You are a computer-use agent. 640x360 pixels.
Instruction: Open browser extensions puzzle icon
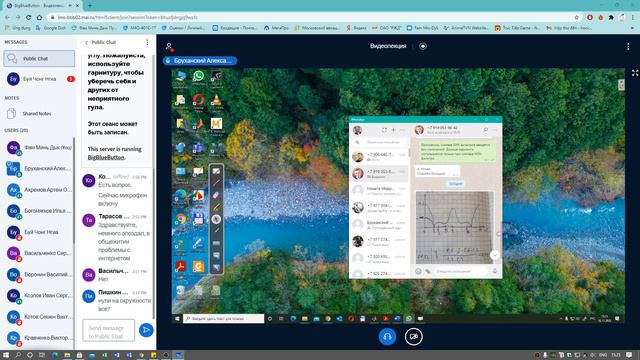[x=611, y=17]
